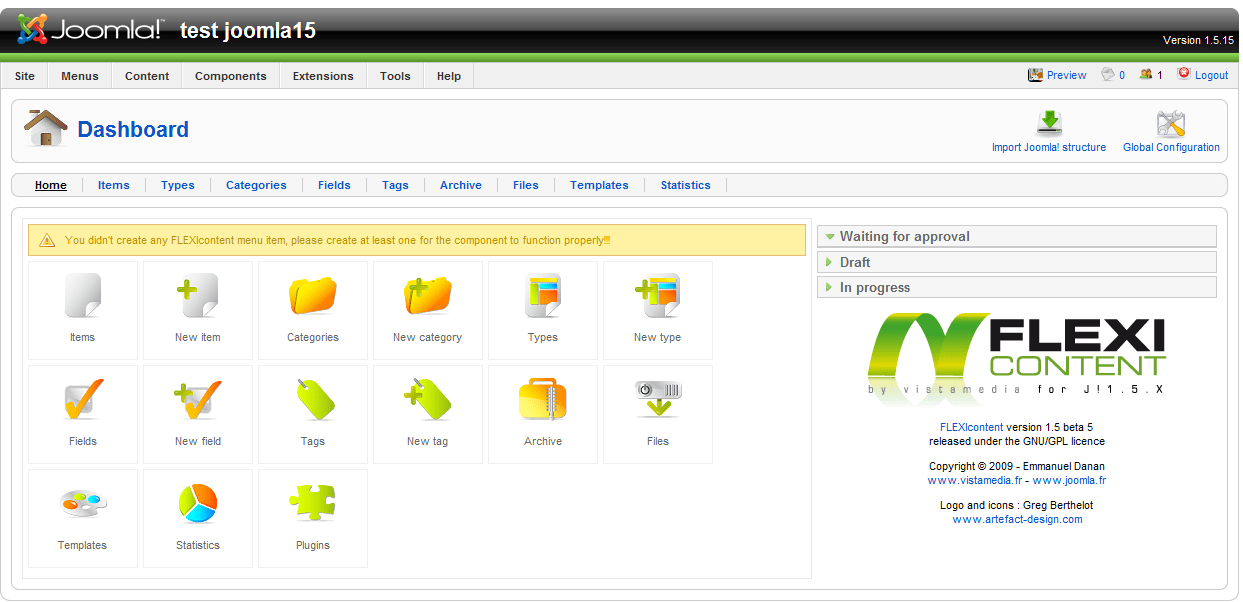Collapse the Waiting for approval panel
The height and width of the screenshot is (602, 1243).
(1017, 237)
